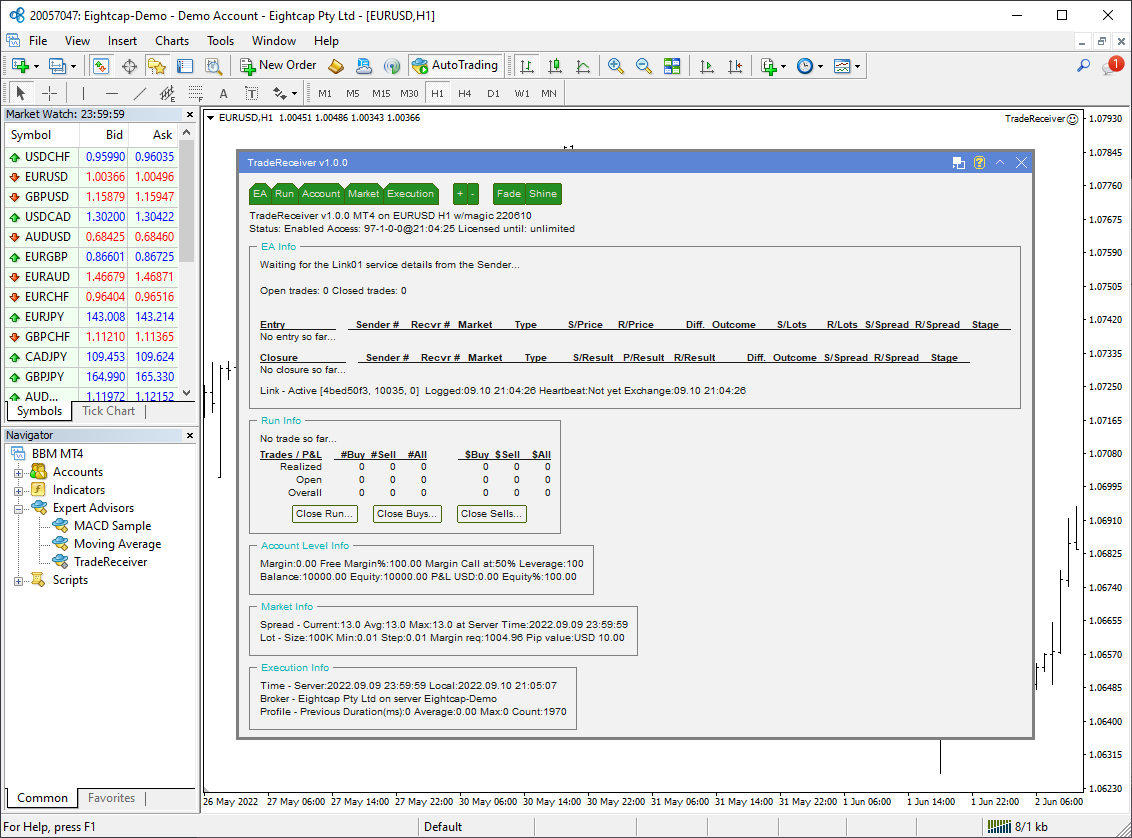Open the Tools menu
The width and height of the screenshot is (1132, 838).
click(220, 41)
